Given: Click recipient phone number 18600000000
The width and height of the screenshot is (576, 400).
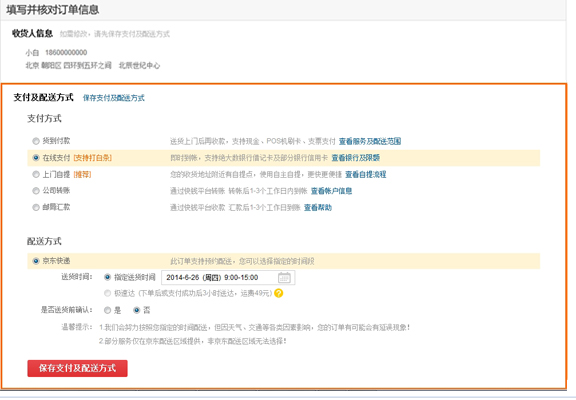Looking at the screenshot, I should tap(66, 53).
